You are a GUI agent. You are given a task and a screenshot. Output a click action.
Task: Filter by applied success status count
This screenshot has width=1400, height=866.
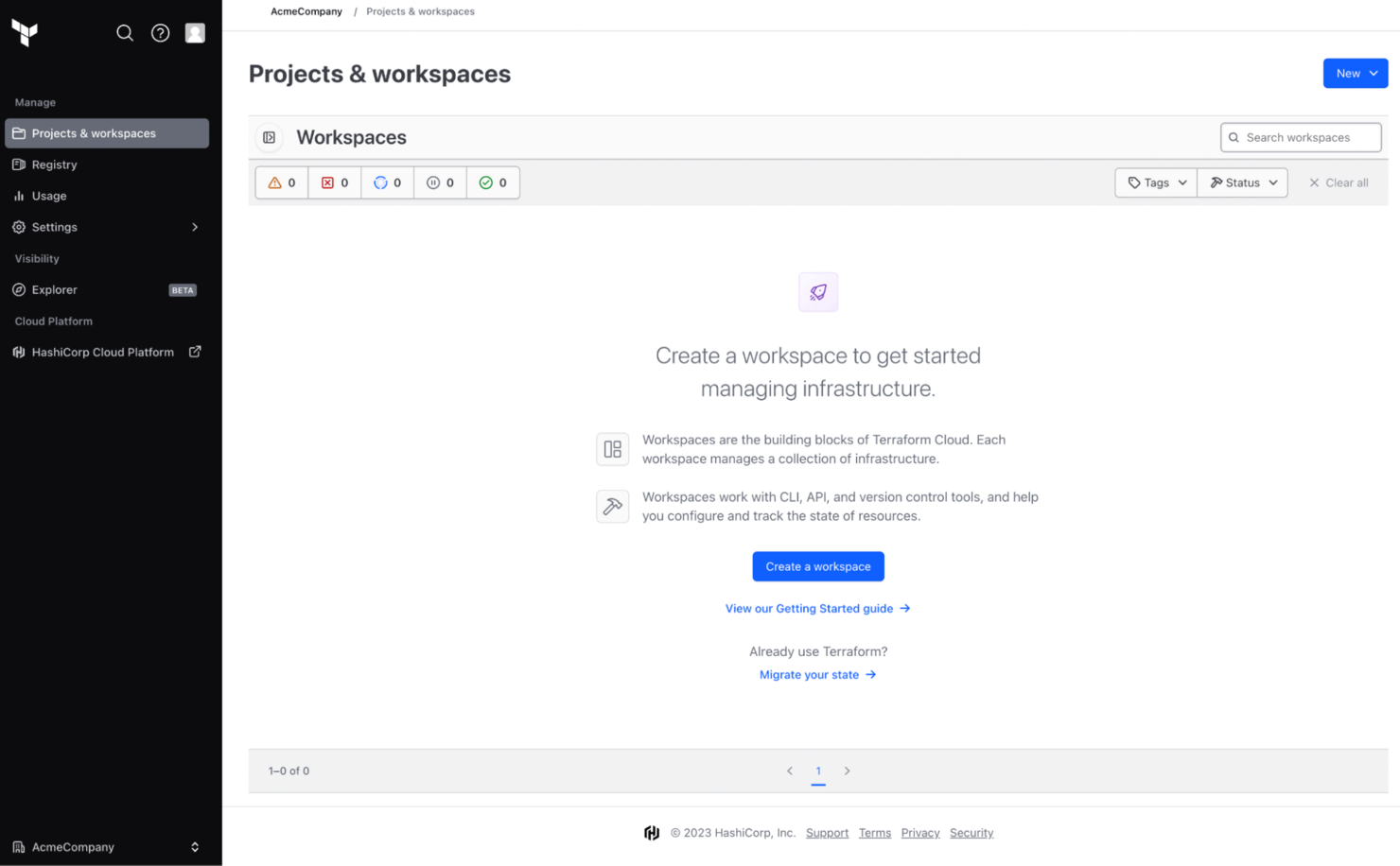493,182
